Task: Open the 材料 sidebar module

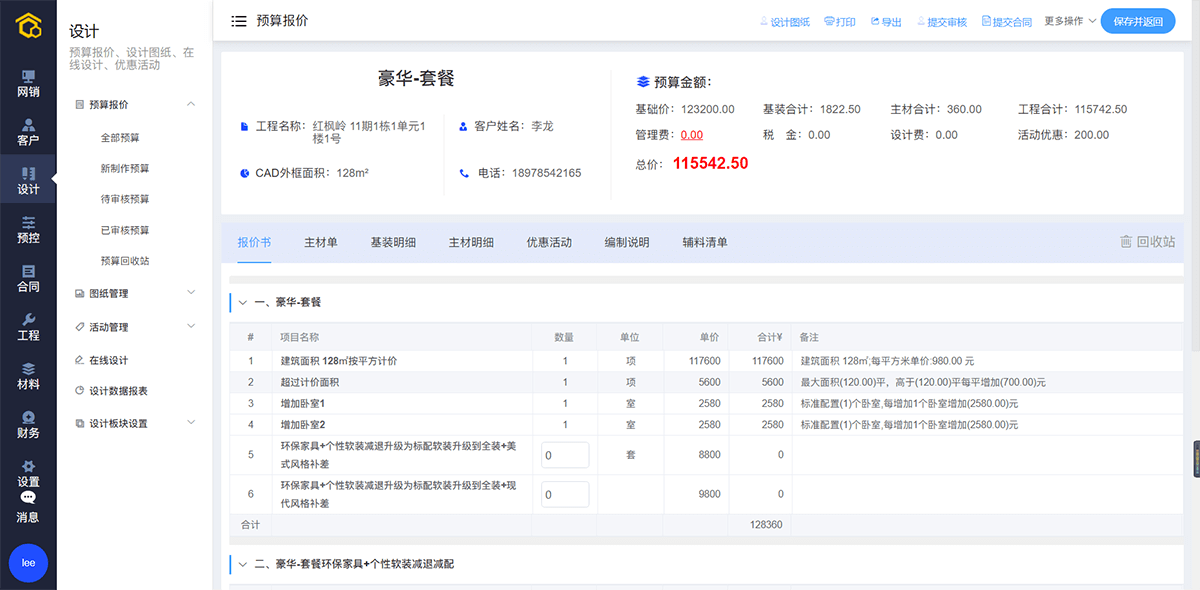Action: (28, 376)
